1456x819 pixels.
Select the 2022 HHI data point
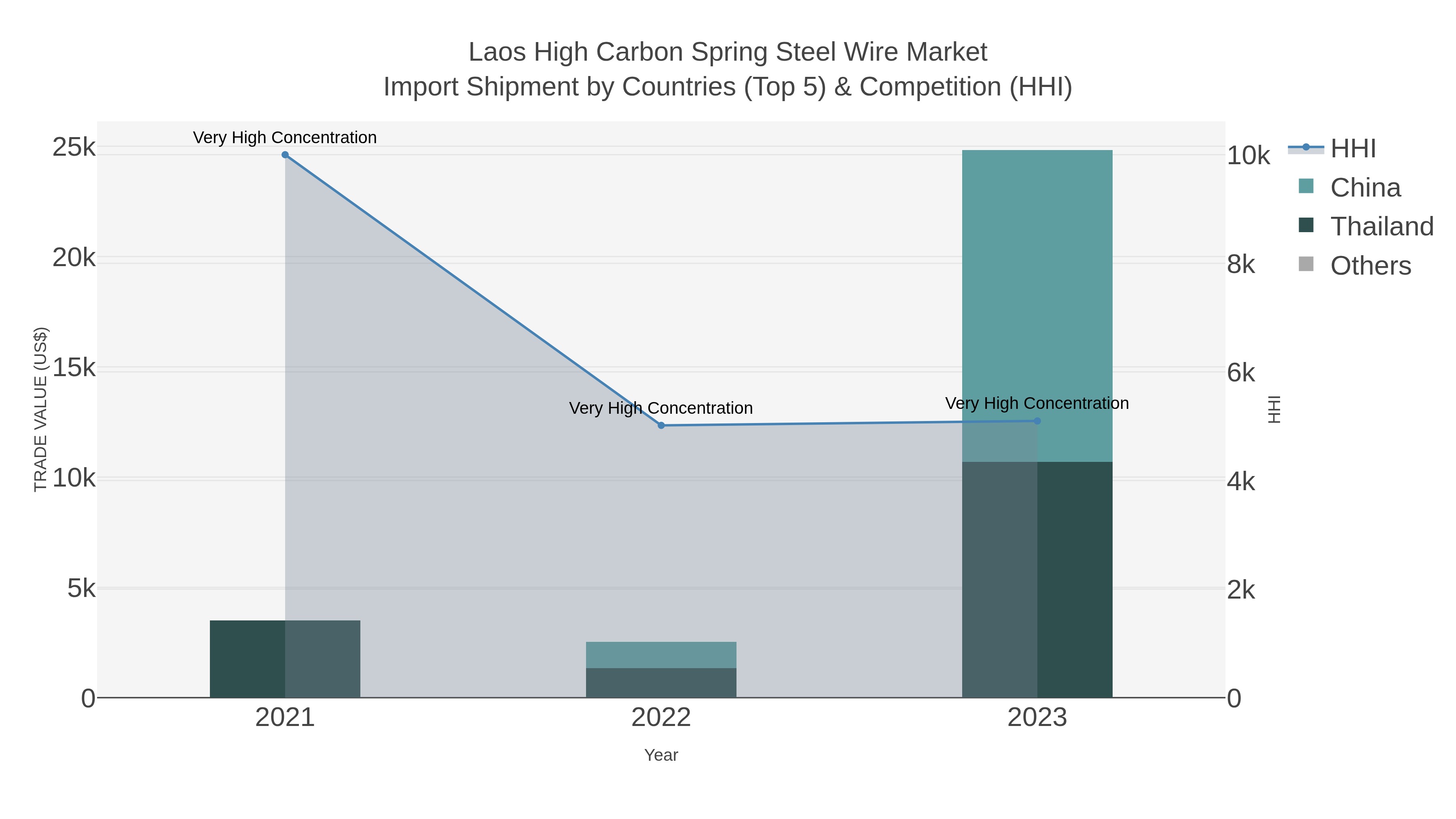point(661,425)
